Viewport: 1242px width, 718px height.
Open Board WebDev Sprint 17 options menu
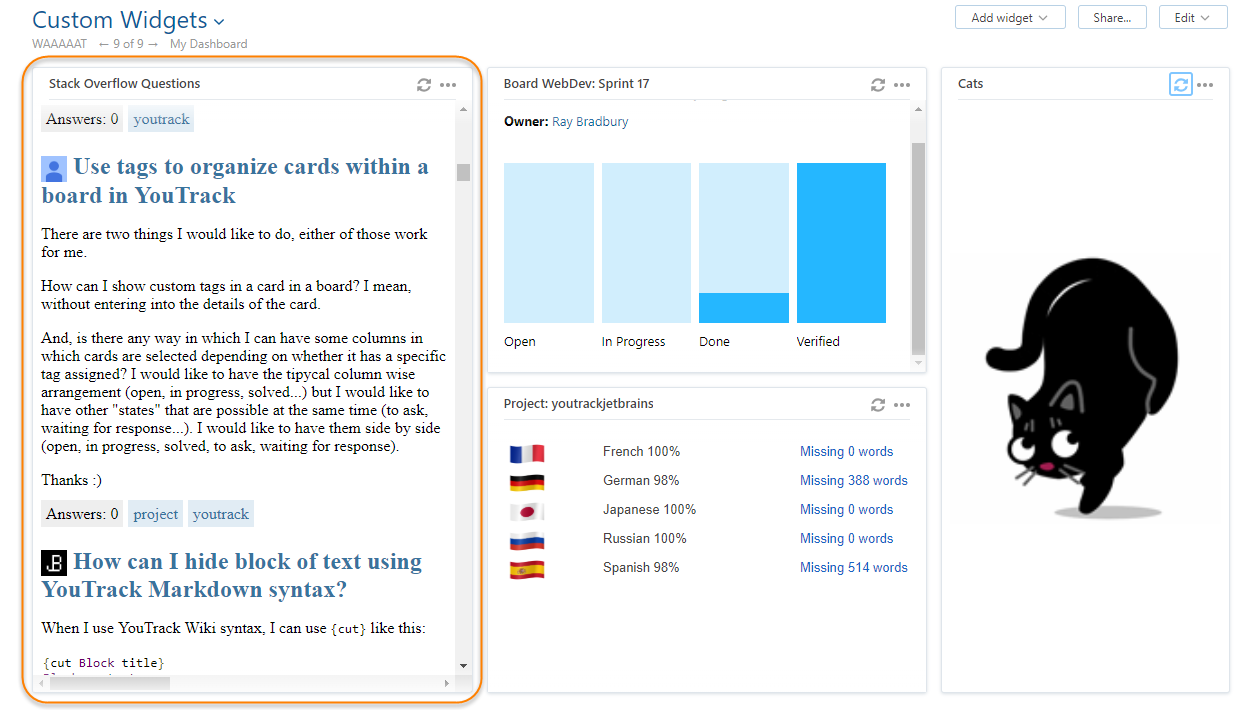[902, 85]
